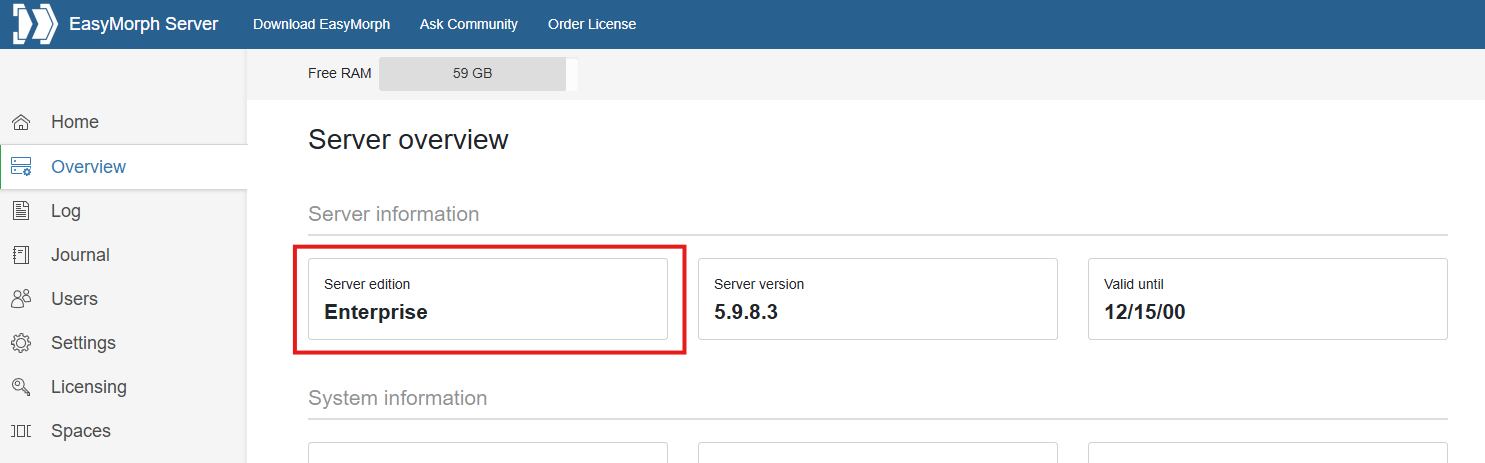
Task: Open the Settings gear icon
Action: [x=21, y=343]
